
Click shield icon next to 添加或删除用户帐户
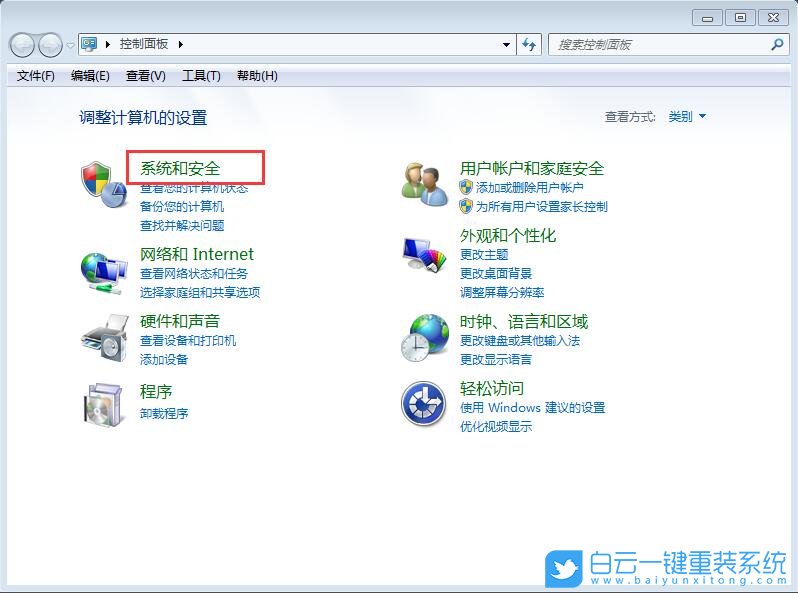(x=466, y=187)
